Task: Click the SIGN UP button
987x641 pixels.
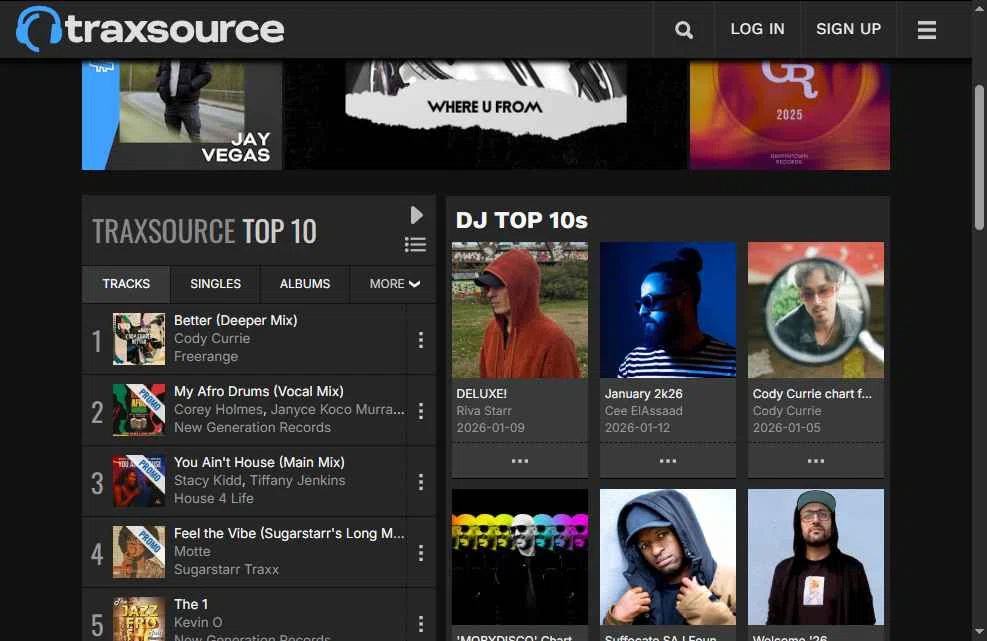Action: [x=849, y=29]
